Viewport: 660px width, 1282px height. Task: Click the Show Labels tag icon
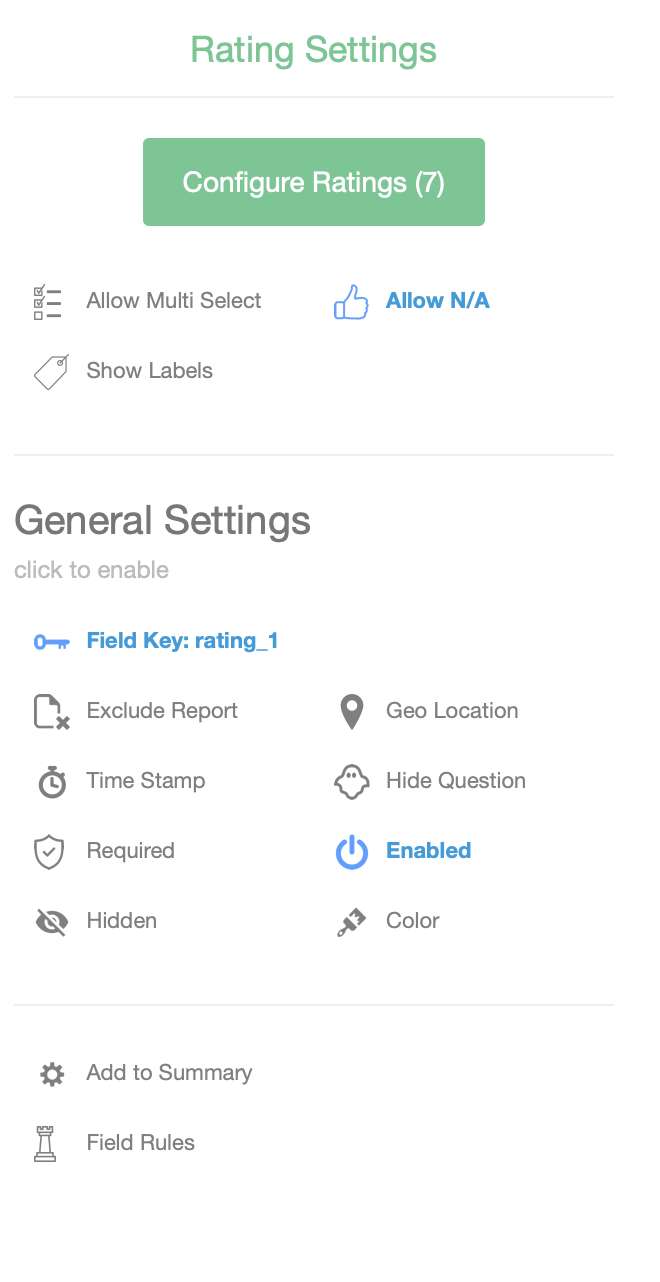(51, 372)
